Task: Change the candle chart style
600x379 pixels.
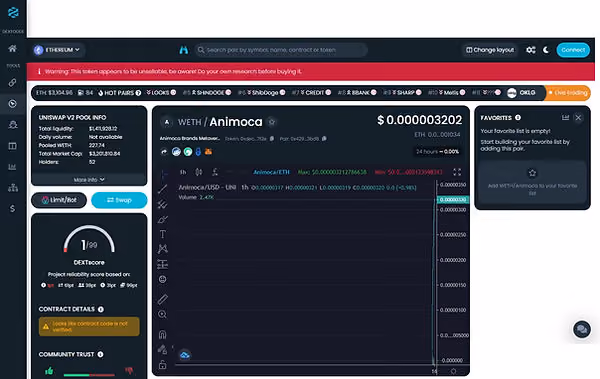Action: tap(199, 172)
